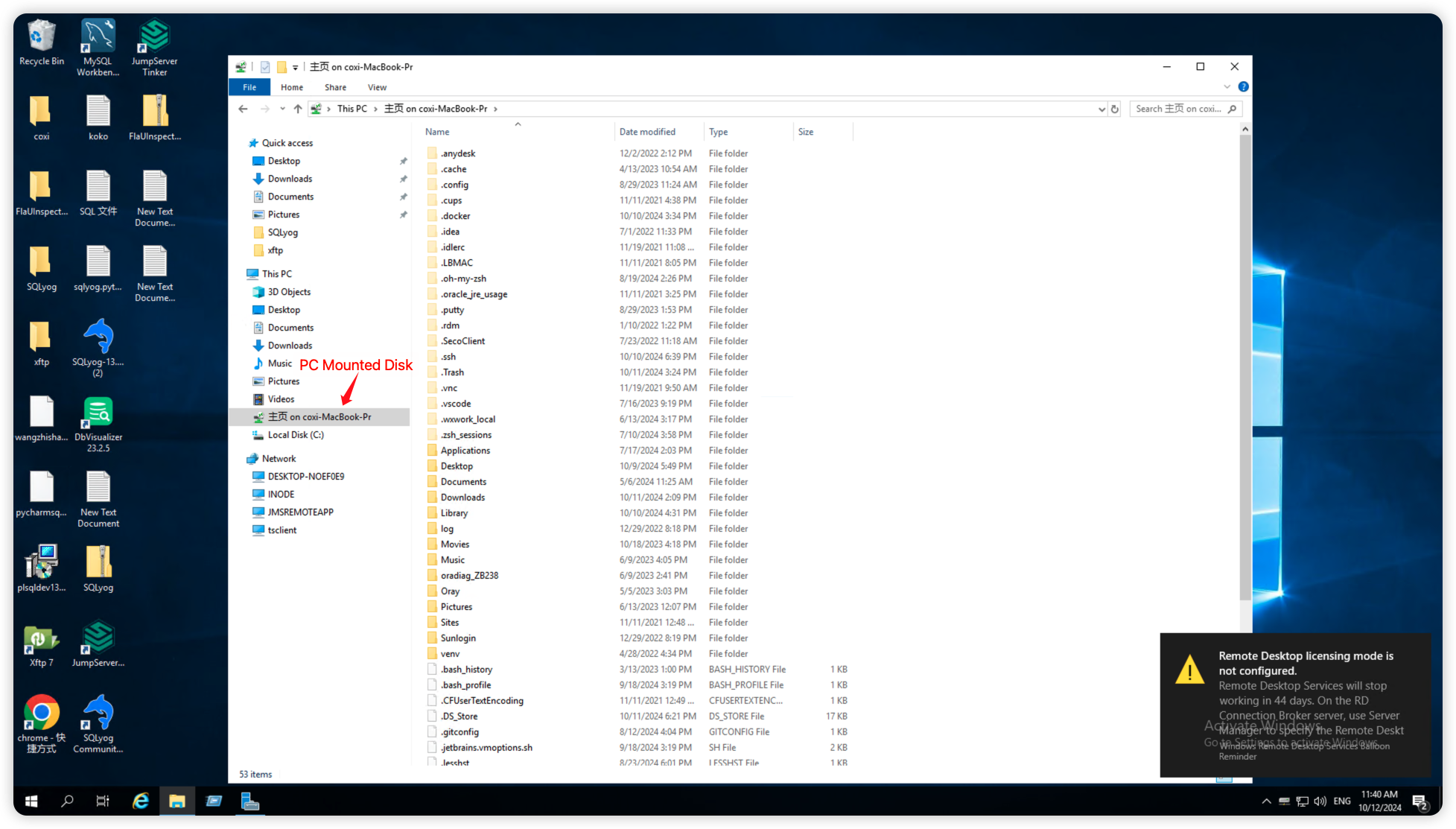Select the mounted disk on coxi-MacBook-Pr
The image size is (1456, 829).
click(320, 417)
